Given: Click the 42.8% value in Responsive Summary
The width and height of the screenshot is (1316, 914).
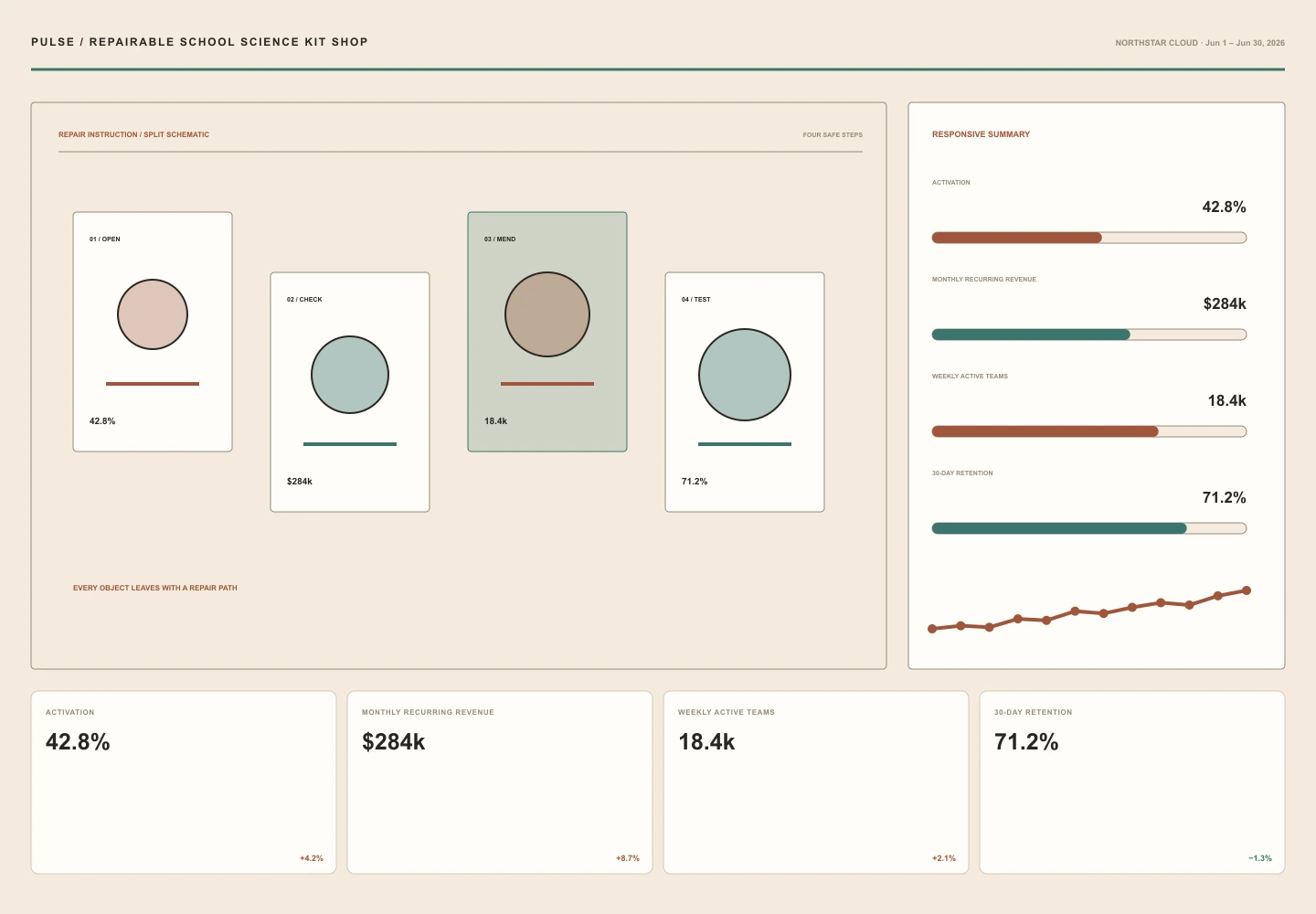Looking at the screenshot, I should click(x=1224, y=207).
